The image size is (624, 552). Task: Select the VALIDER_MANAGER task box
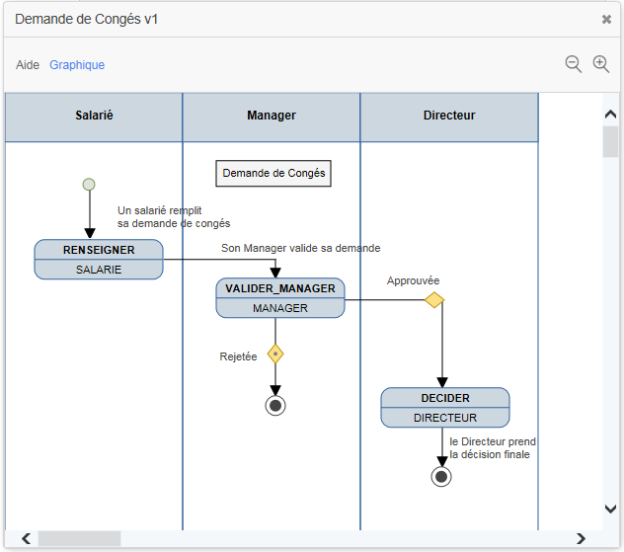tap(280, 298)
